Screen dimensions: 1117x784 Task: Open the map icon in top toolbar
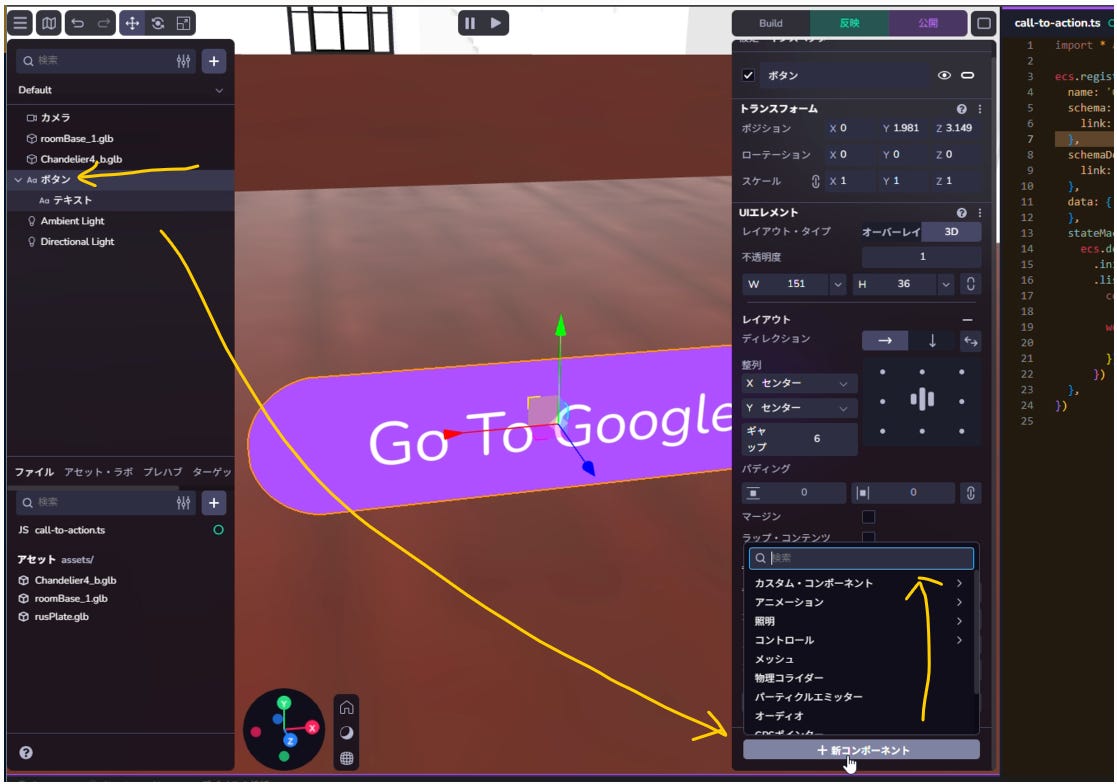tap(48, 23)
